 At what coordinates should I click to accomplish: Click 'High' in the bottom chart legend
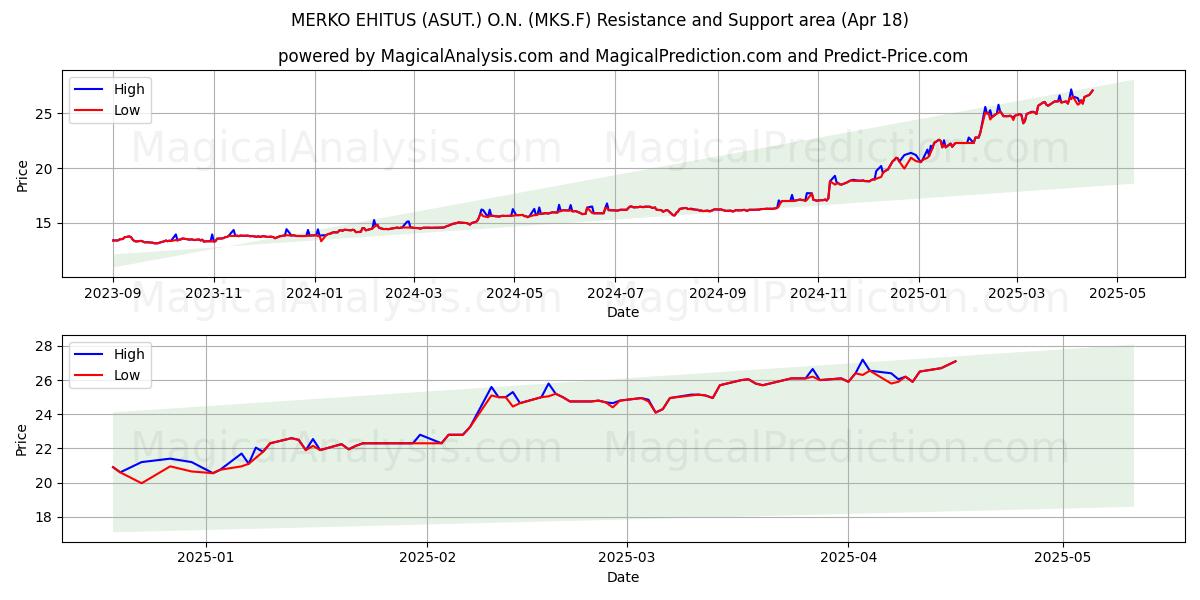point(129,354)
